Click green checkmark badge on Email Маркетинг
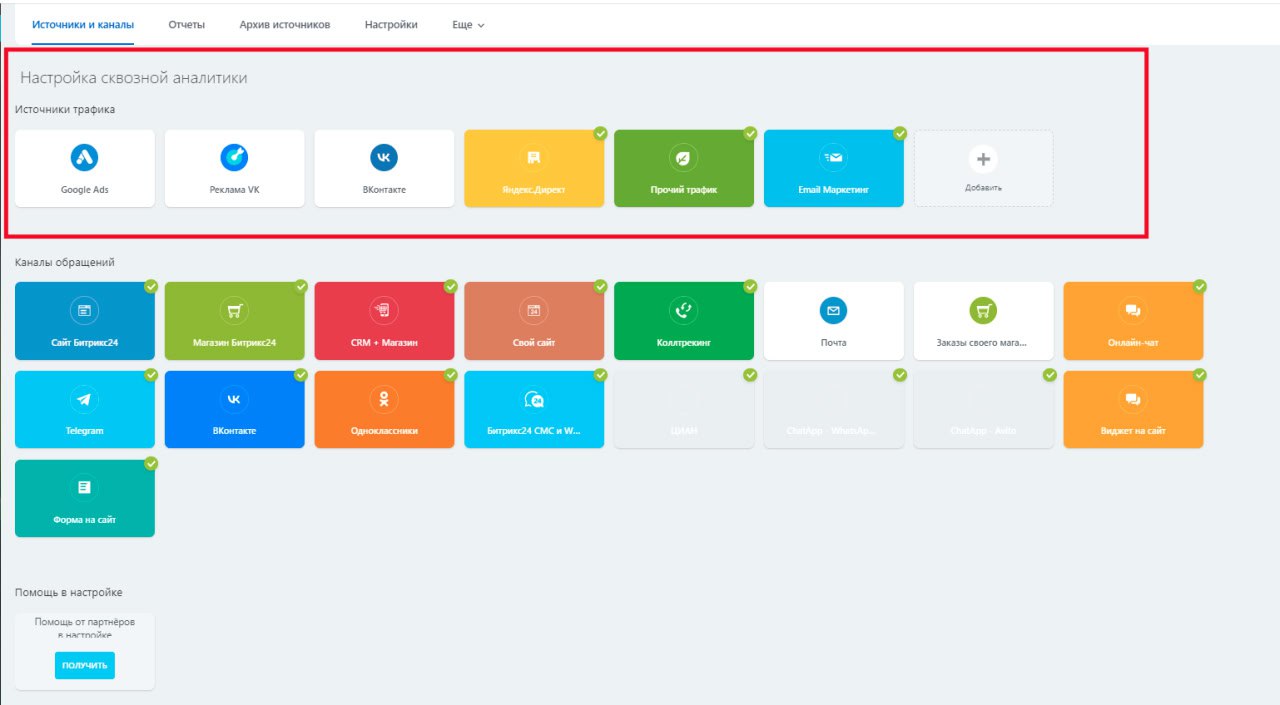 click(x=900, y=133)
